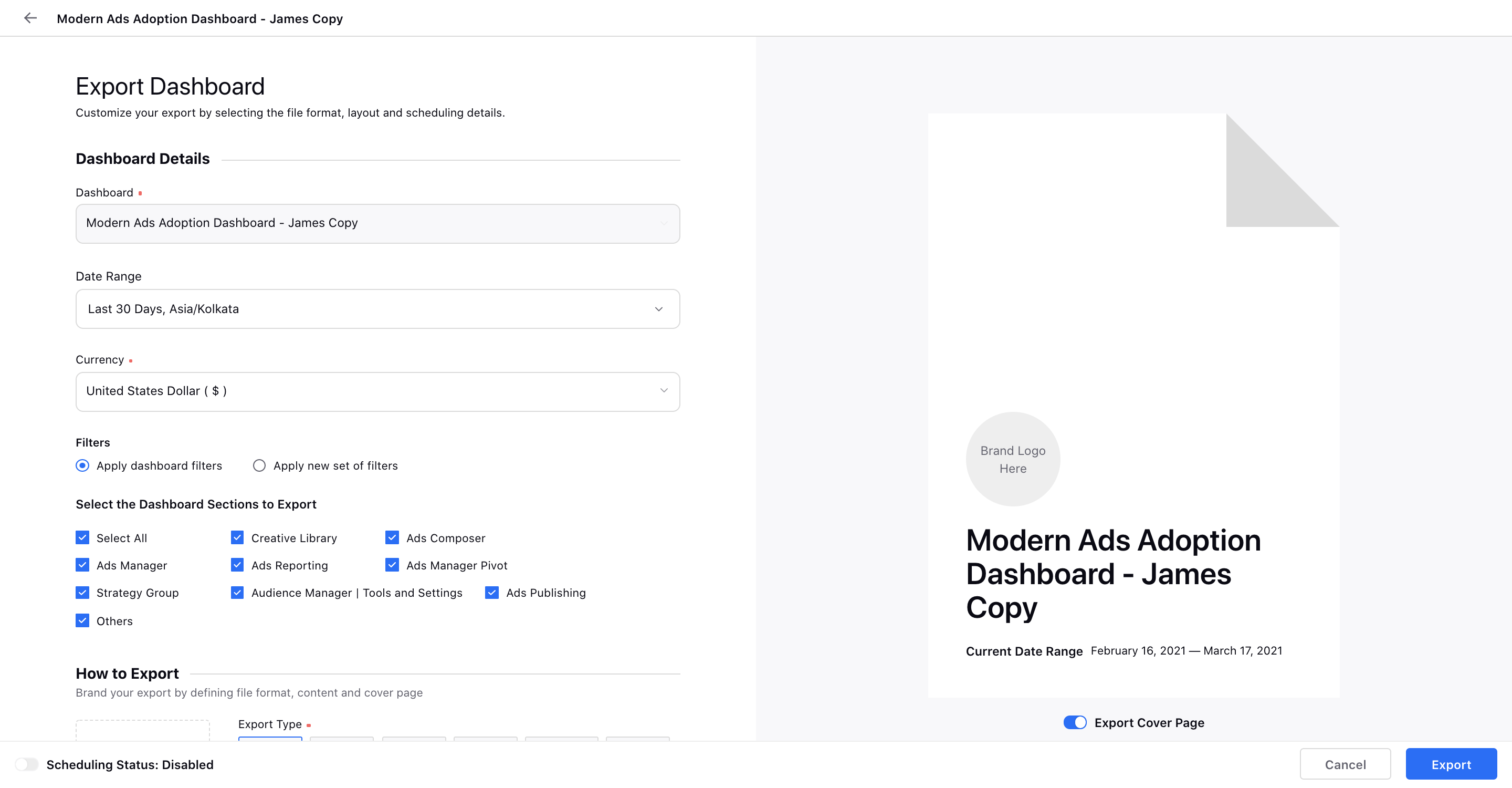Uncheck the Select All sections checkbox

(x=82, y=537)
